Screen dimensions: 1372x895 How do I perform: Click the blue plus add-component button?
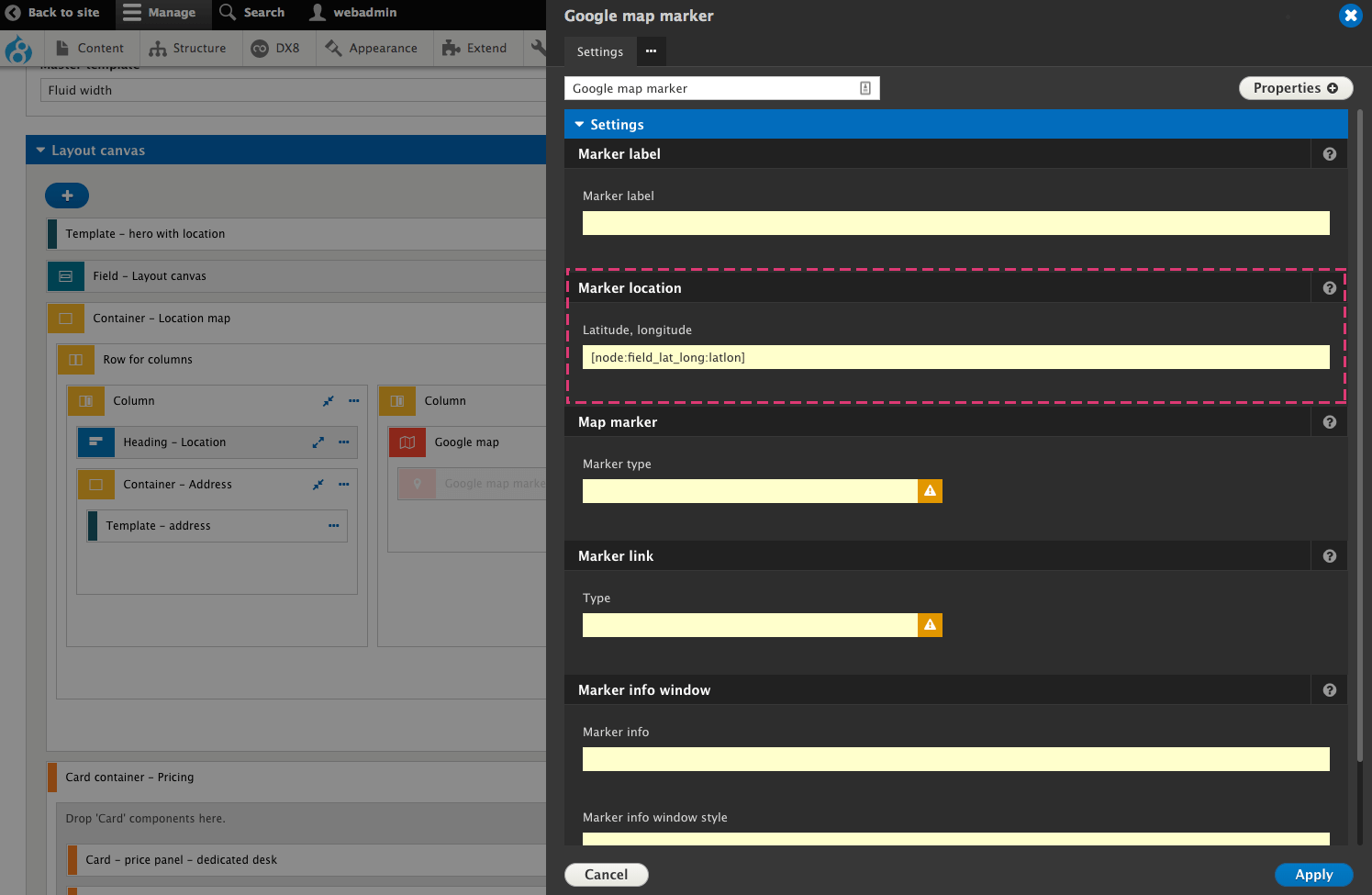(67, 196)
